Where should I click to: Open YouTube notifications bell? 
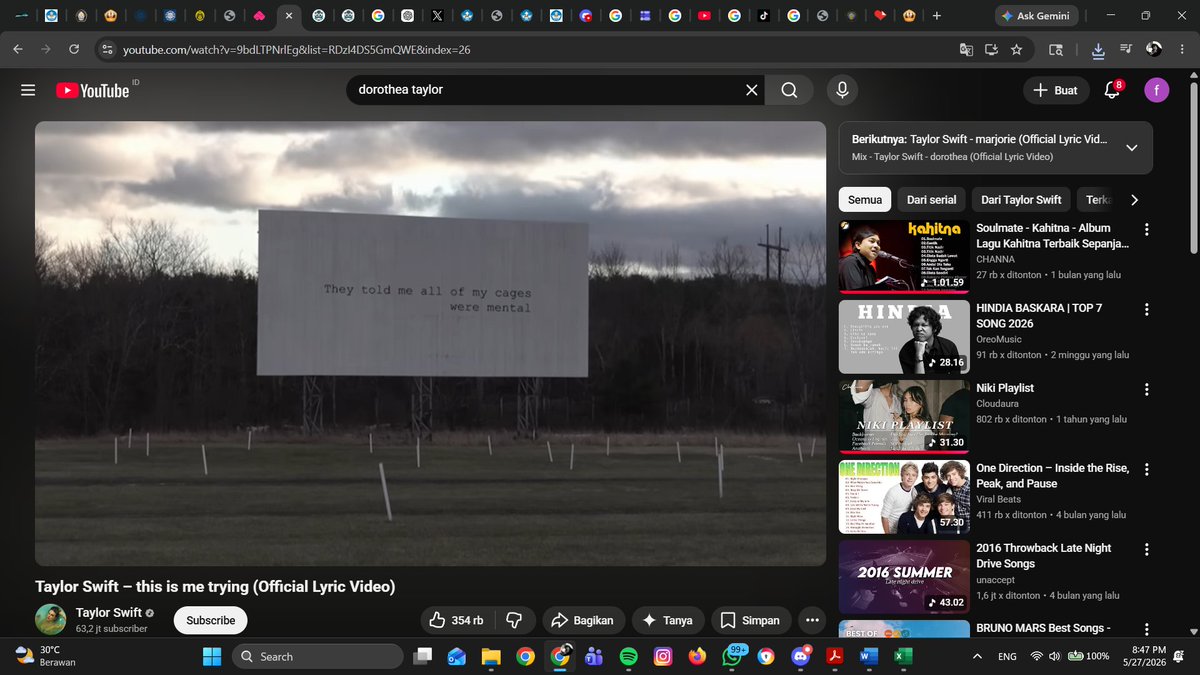(1112, 90)
